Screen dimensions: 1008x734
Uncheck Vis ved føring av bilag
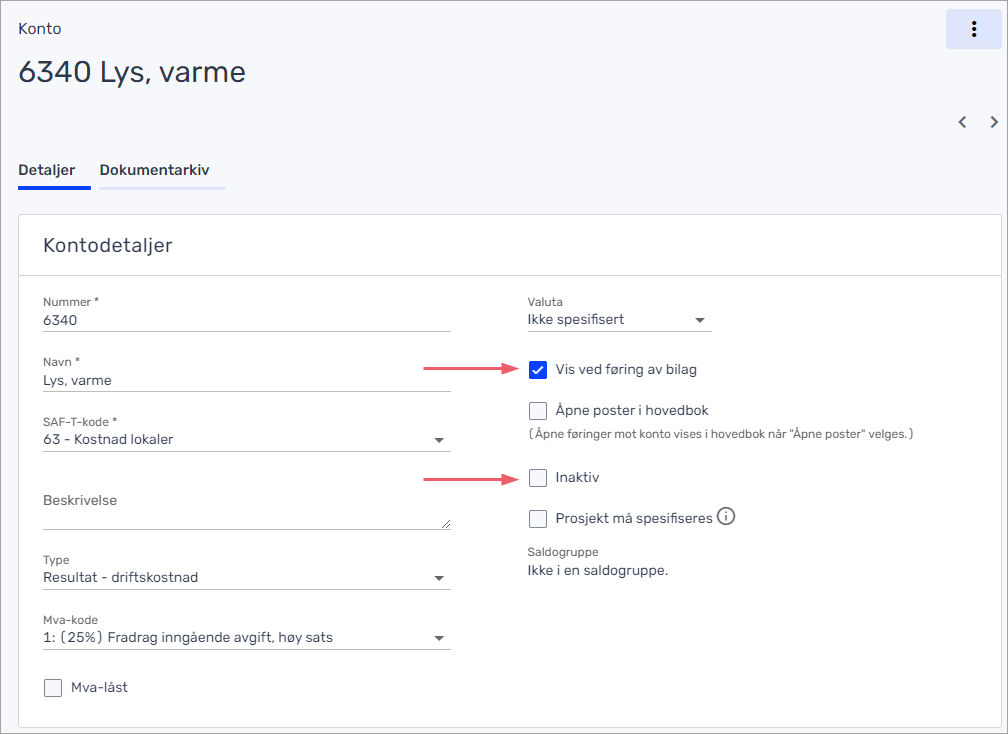pos(538,370)
